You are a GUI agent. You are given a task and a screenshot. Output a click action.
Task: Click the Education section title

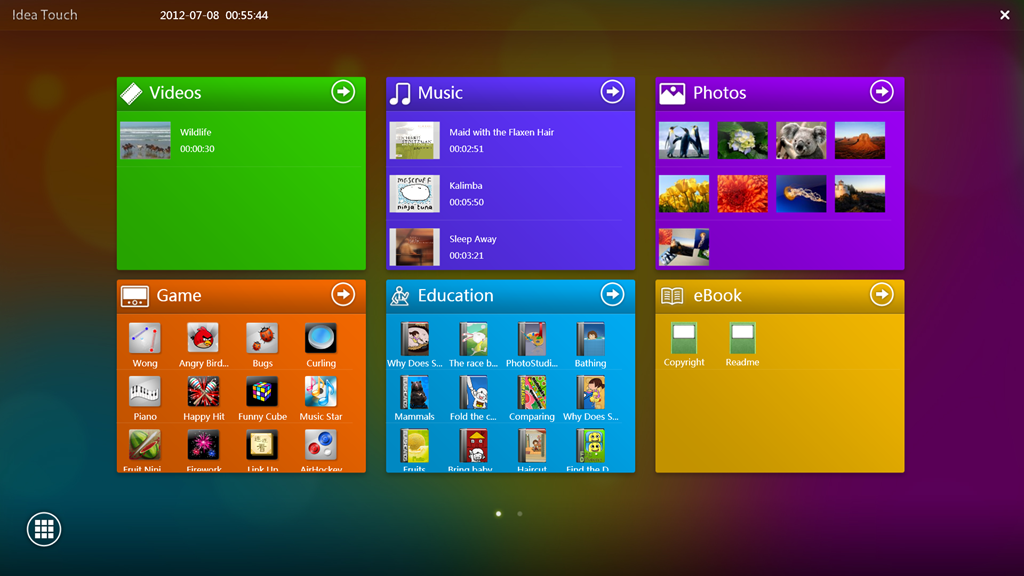pyautogui.click(x=455, y=295)
